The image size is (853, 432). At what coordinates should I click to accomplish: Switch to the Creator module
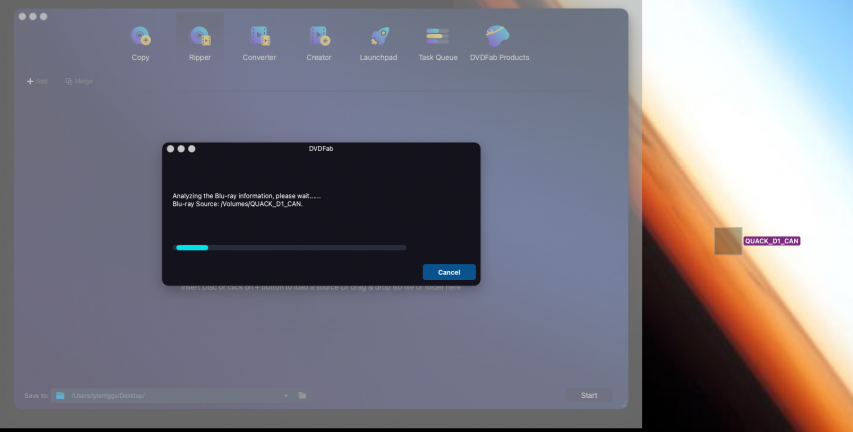(319, 42)
